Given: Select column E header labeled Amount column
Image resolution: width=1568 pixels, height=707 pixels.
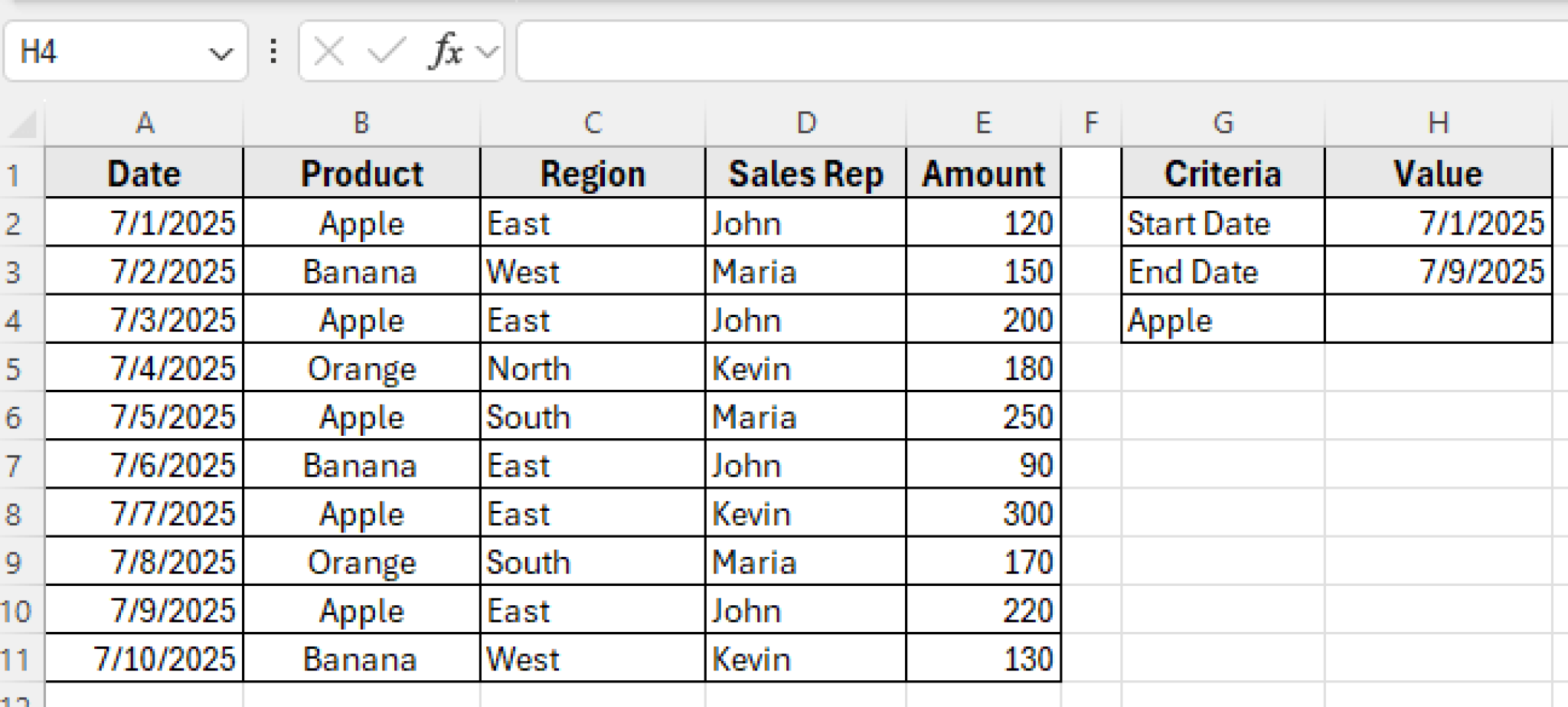Looking at the screenshot, I should coord(984,123).
